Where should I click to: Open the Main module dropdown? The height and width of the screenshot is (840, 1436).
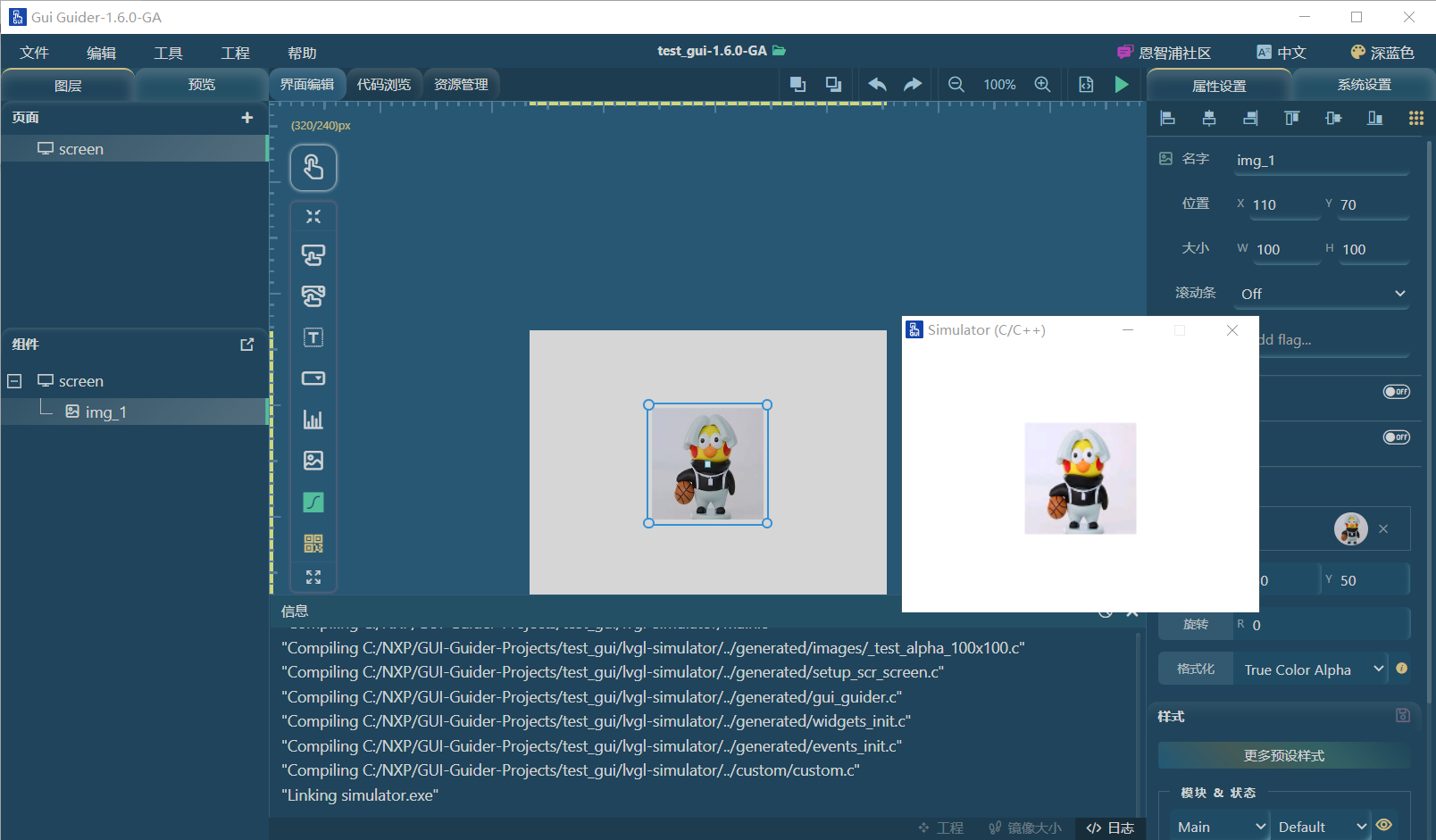pyautogui.click(x=1220, y=827)
